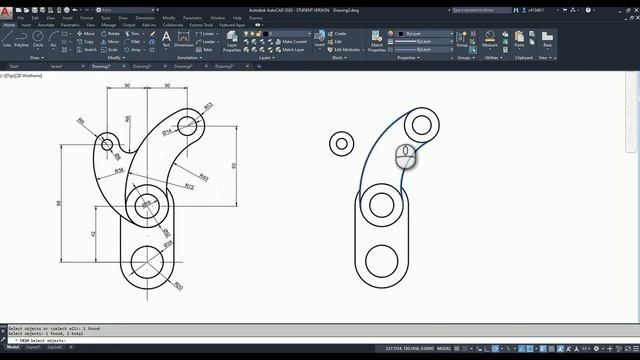Click the Stretch tool
This screenshot has height=360, width=640.
[x=87, y=49]
